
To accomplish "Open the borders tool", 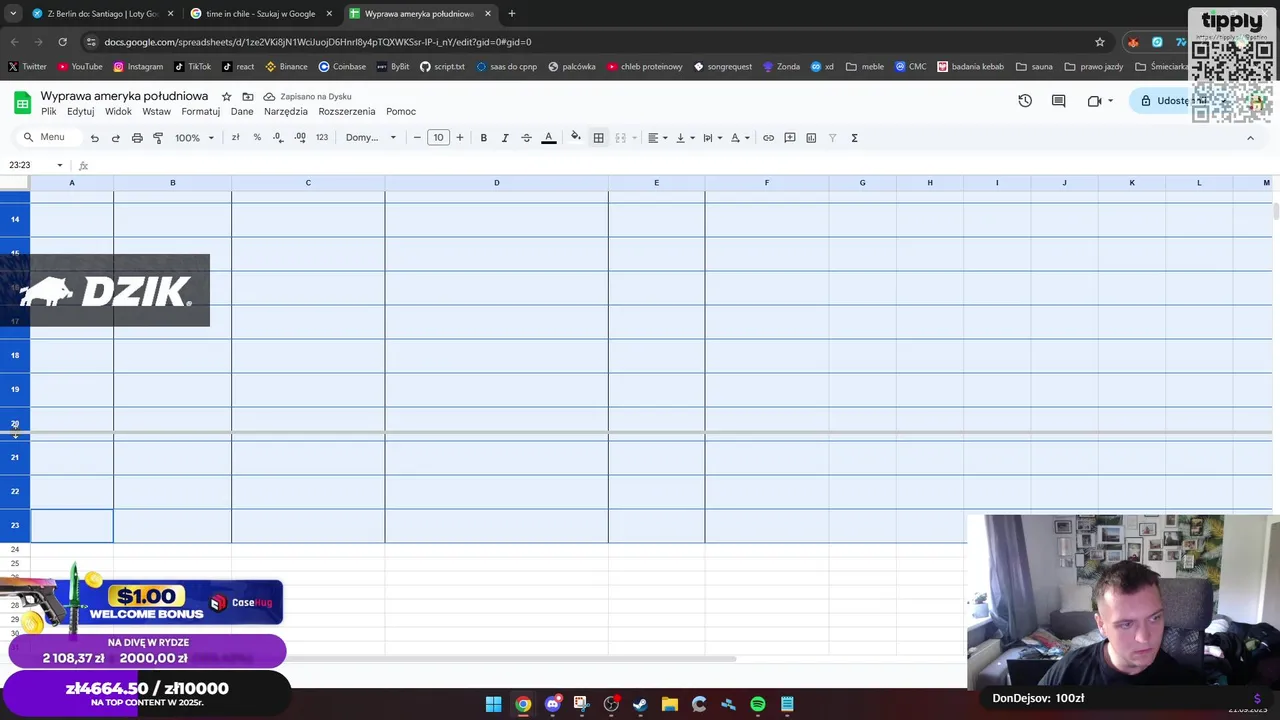I will click(x=598, y=138).
